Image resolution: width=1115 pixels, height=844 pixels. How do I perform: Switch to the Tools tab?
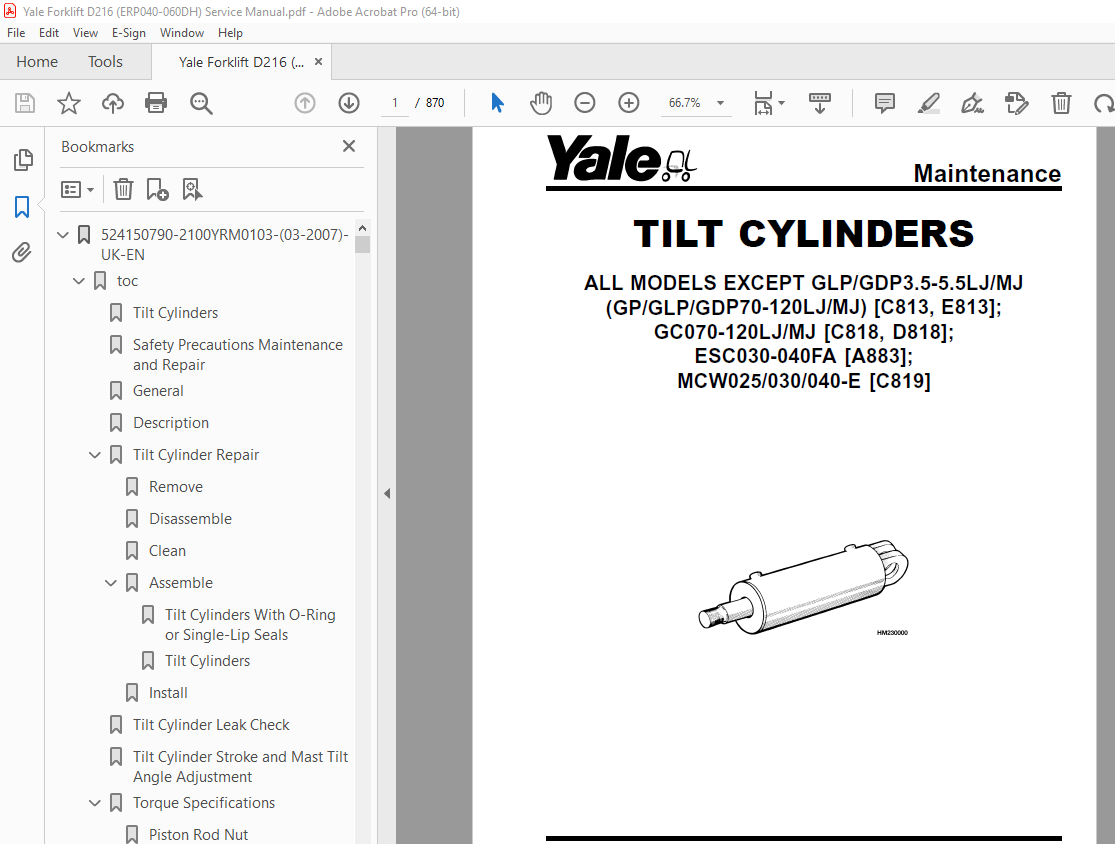105,62
